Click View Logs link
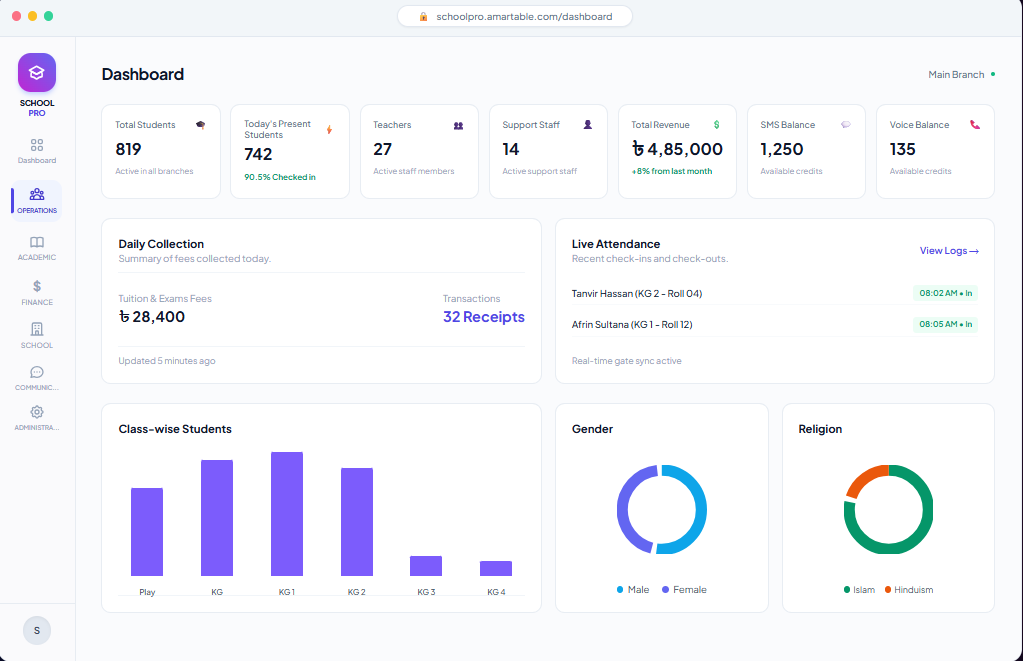Viewport: 1023px width, 661px height. tap(949, 251)
